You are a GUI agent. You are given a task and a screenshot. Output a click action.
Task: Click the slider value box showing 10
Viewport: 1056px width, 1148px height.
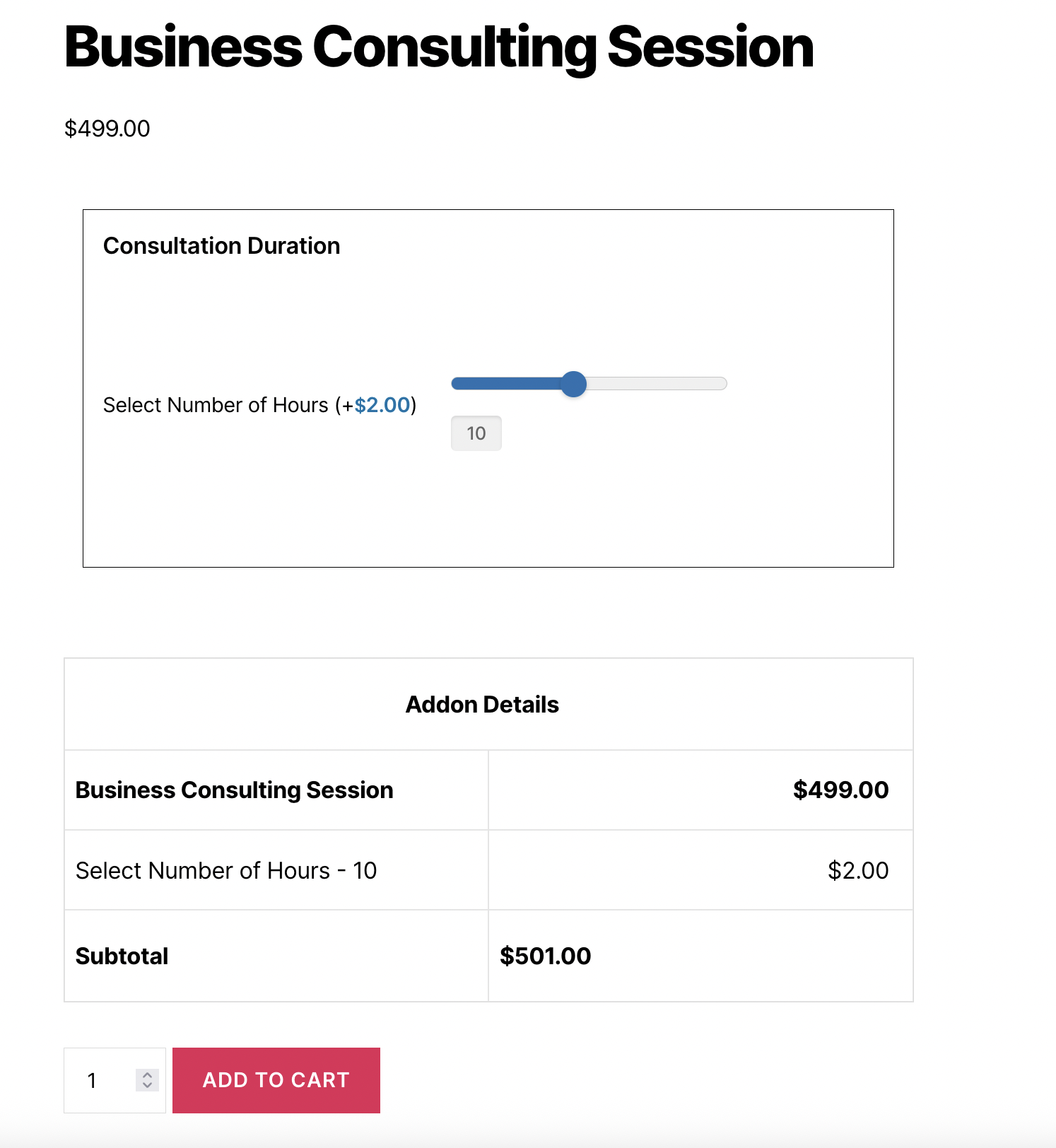pyautogui.click(x=476, y=433)
